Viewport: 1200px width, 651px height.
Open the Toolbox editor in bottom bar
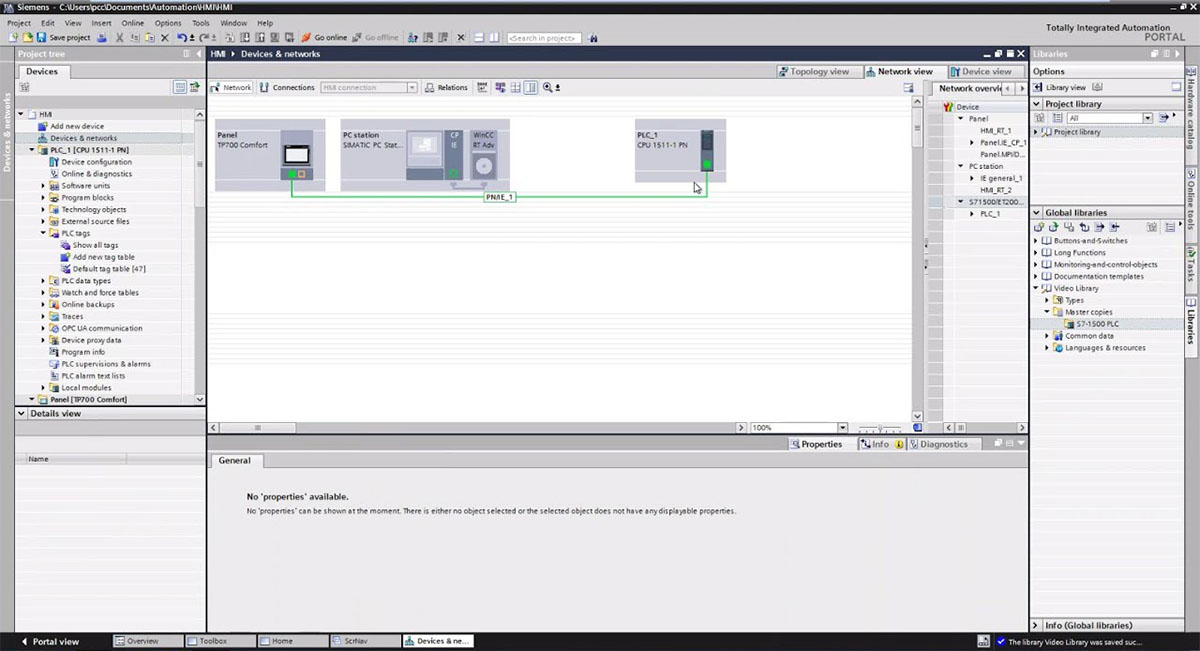coord(220,641)
